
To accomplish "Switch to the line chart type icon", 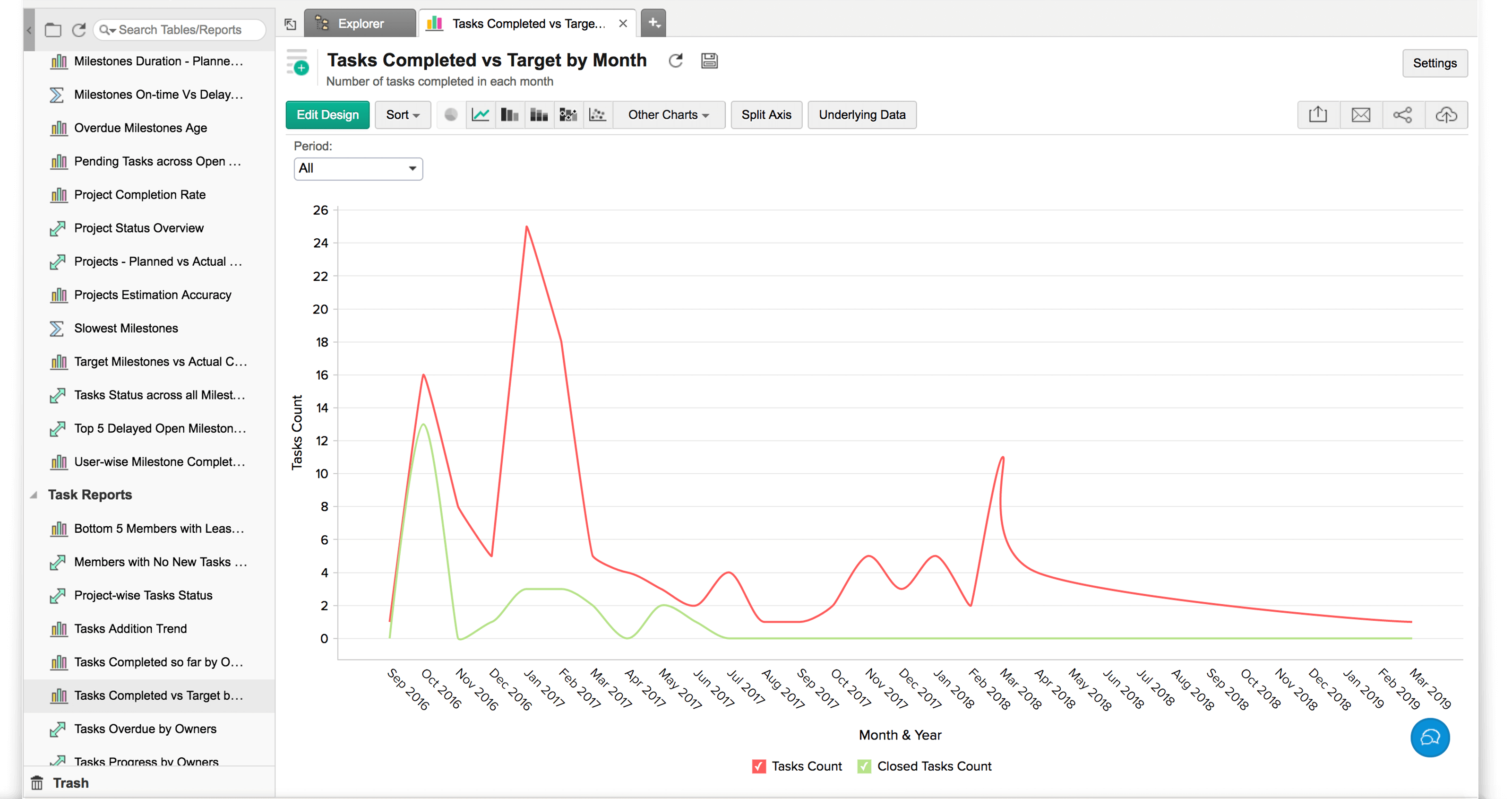I will (480, 114).
